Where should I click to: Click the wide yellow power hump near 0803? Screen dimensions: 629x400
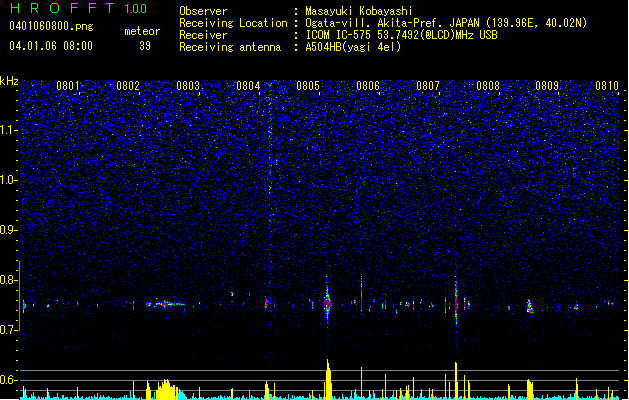(x=167, y=389)
